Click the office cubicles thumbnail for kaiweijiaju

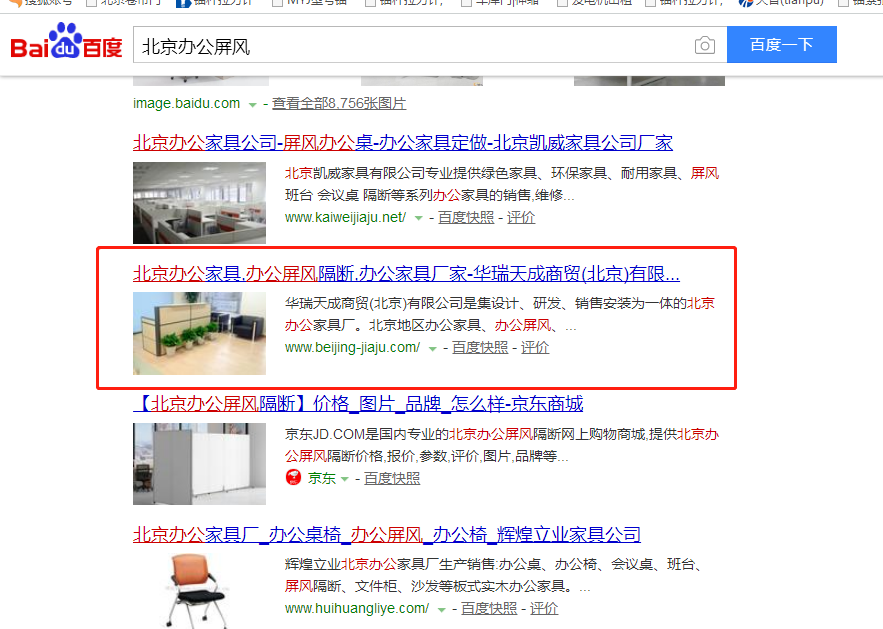[x=199, y=203]
